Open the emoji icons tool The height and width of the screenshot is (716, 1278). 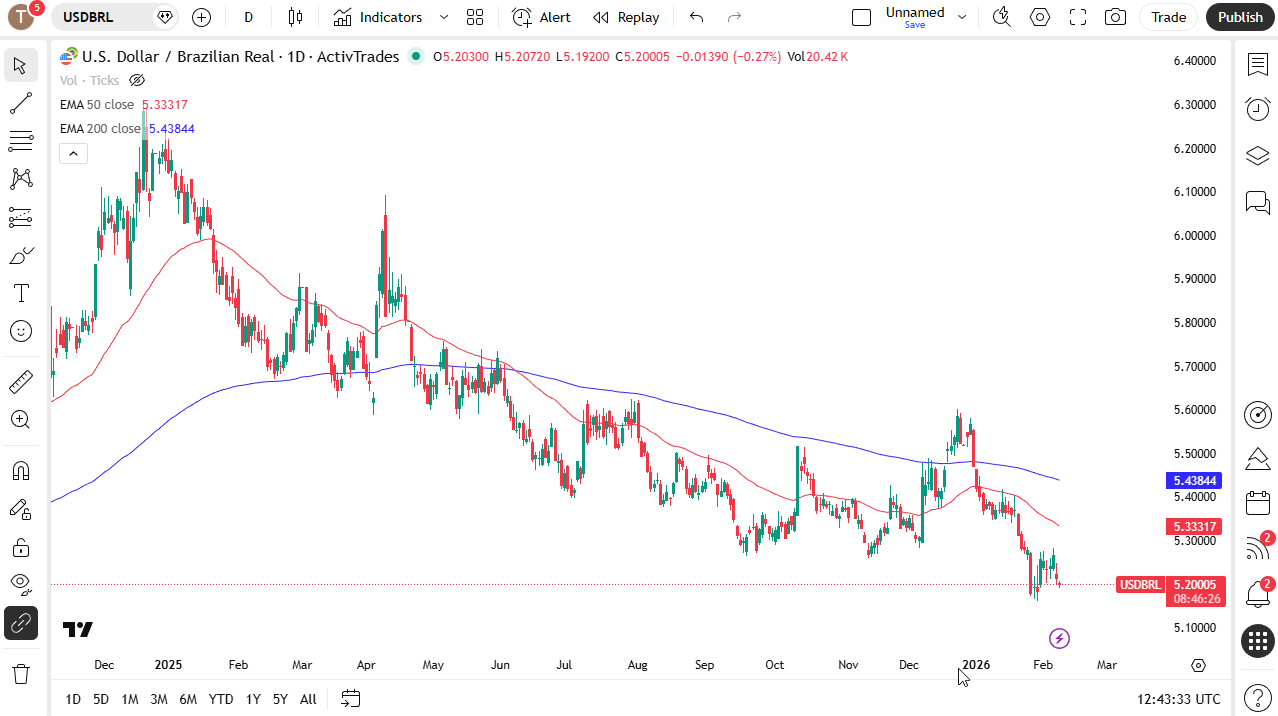point(20,331)
